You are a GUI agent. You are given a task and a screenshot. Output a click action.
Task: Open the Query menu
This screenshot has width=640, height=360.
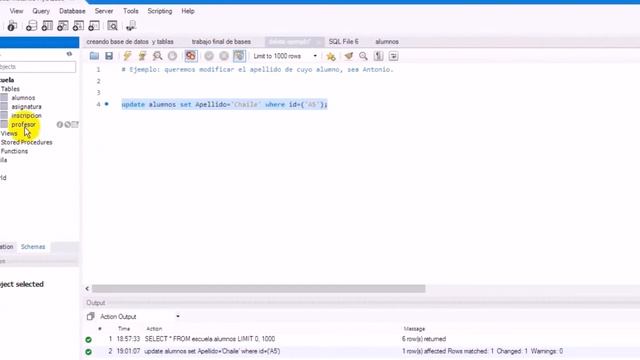click(41, 11)
